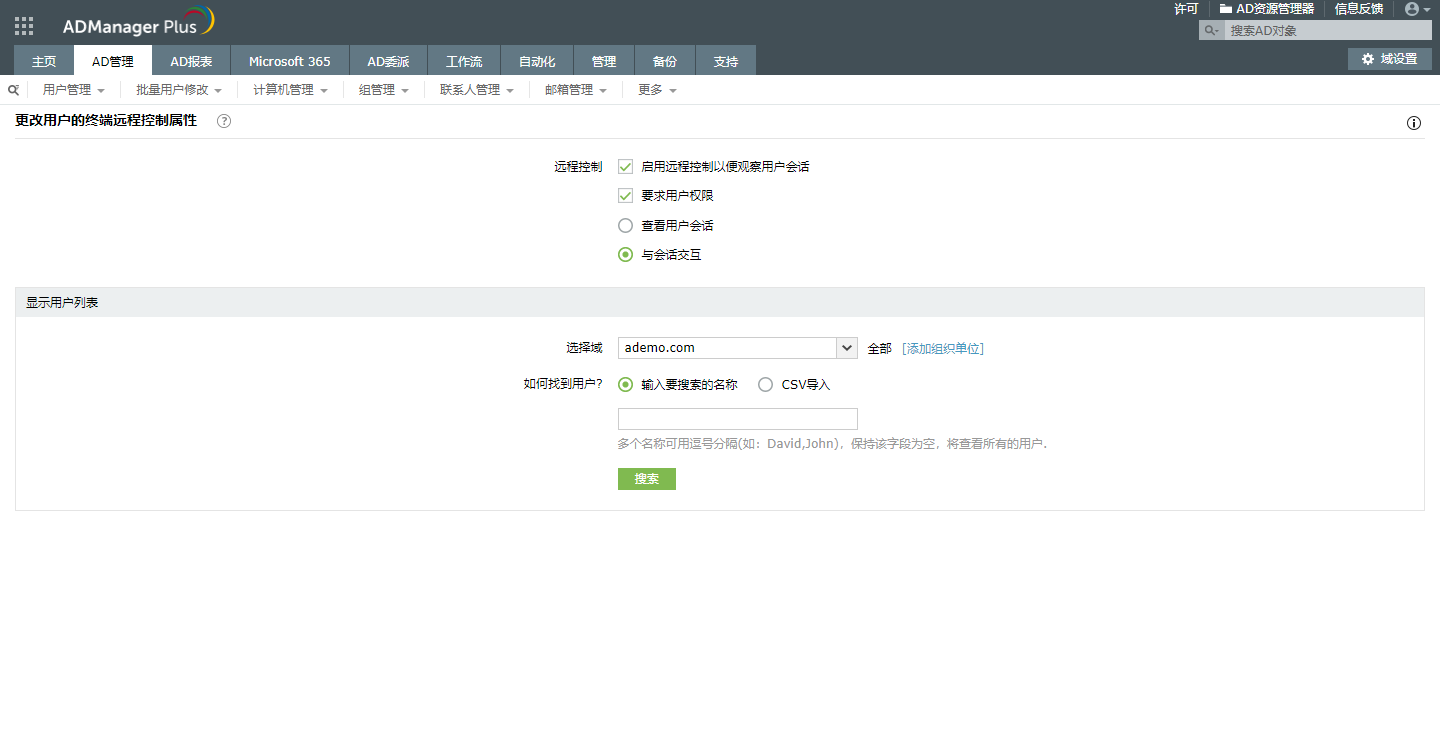The height and width of the screenshot is (749, 1440).
Task: Go to the Microsoft 365 tab
Action: point(289,61)
